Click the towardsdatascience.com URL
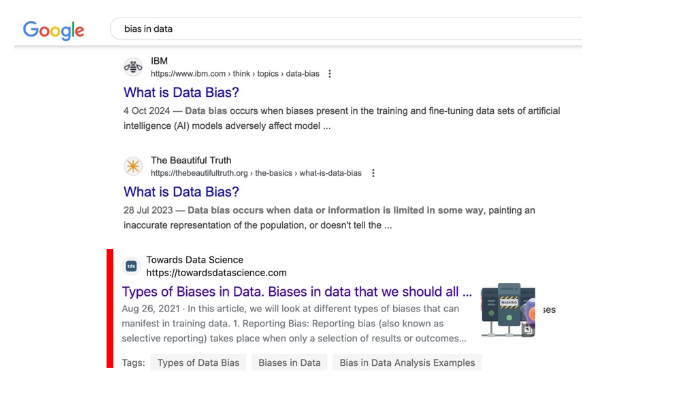 pyautogui.click(x=216, y=273)
